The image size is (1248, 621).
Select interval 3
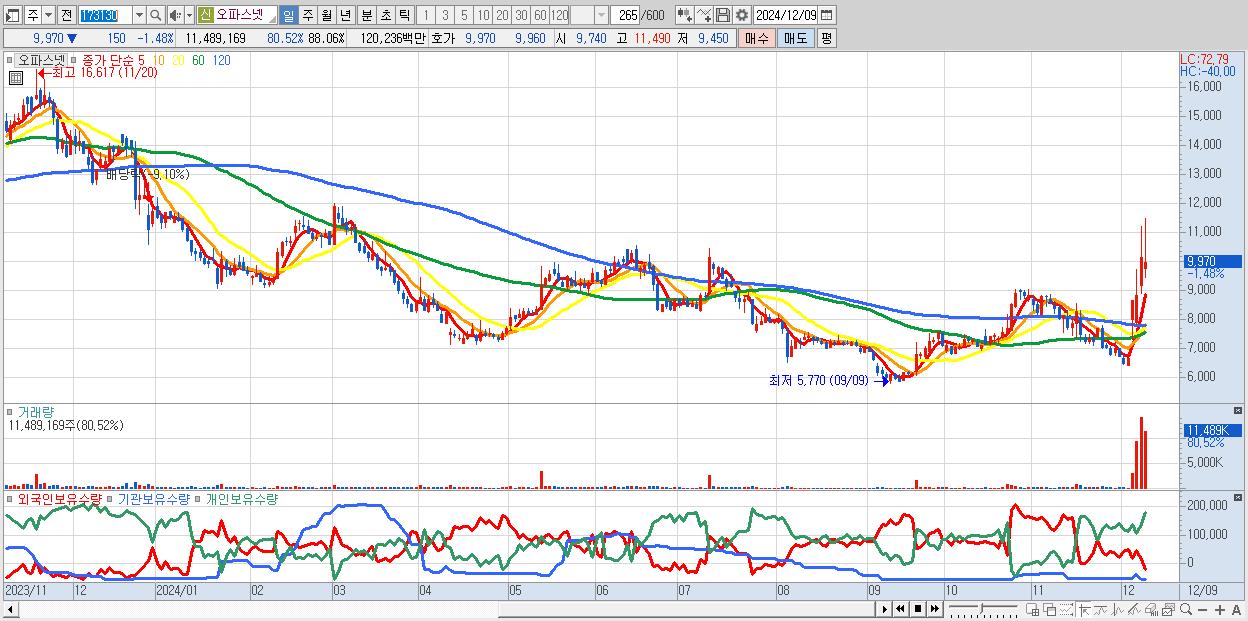click(445, 15)
